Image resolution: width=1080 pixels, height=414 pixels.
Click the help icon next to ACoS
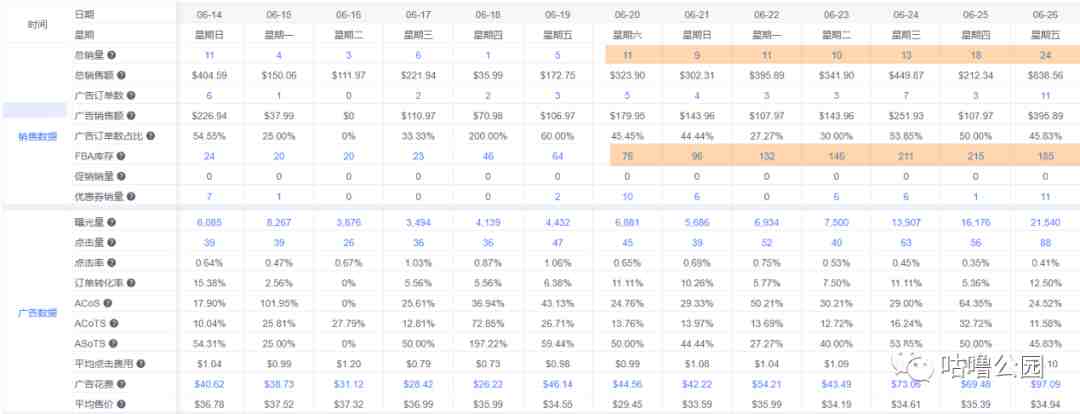coord(107,302)
